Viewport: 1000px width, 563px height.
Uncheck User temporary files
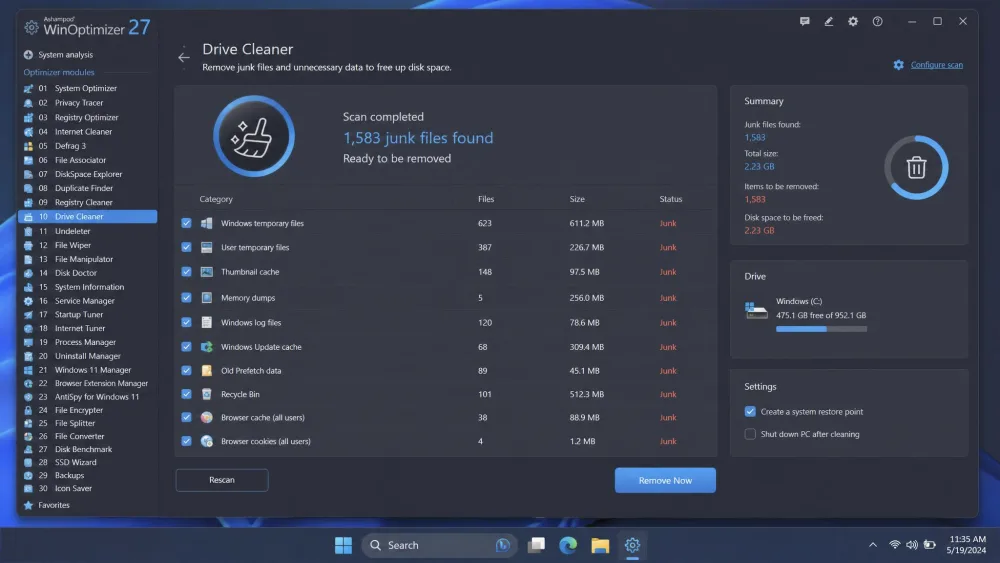pyautogui.click(x=186, y=247)
